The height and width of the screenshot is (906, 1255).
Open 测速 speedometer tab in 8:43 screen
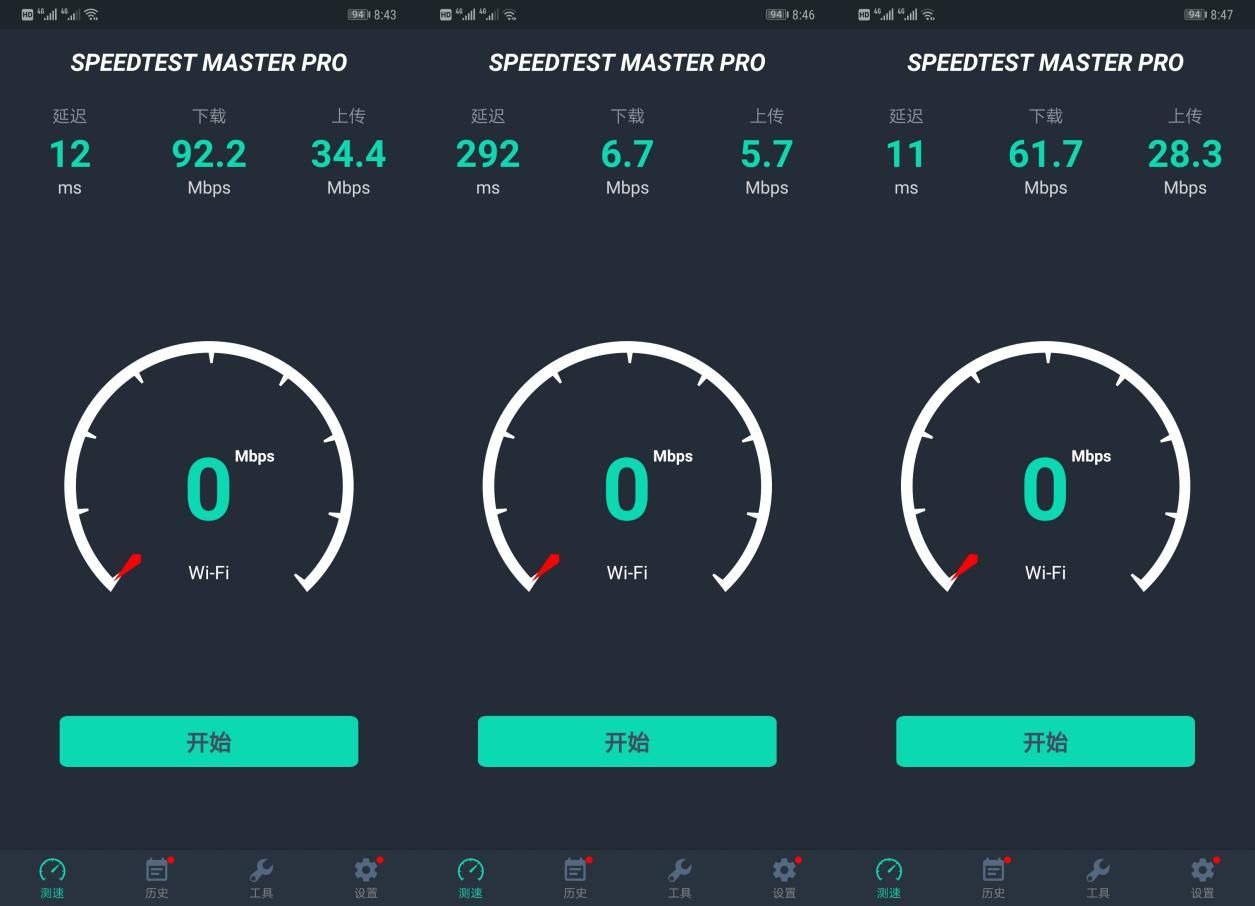click(x=52, y=878)
